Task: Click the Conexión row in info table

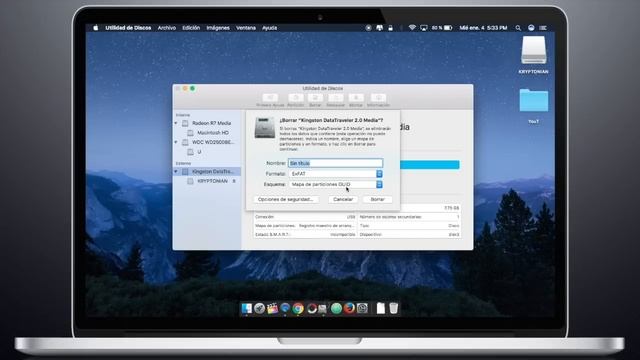Action: click(305, 217)
